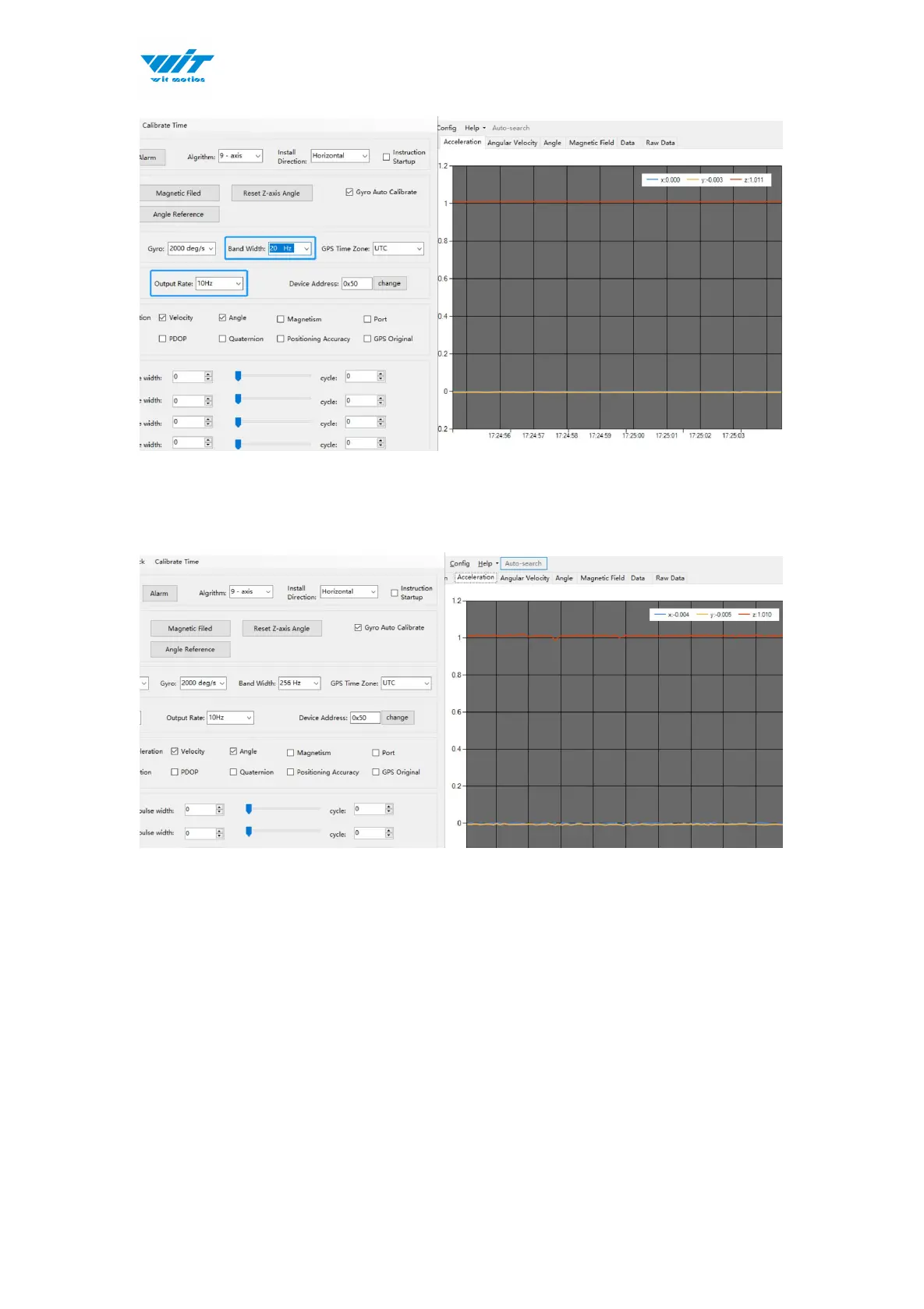
Task: Click the Auto-search button in lower window
Action: (523, 563)
